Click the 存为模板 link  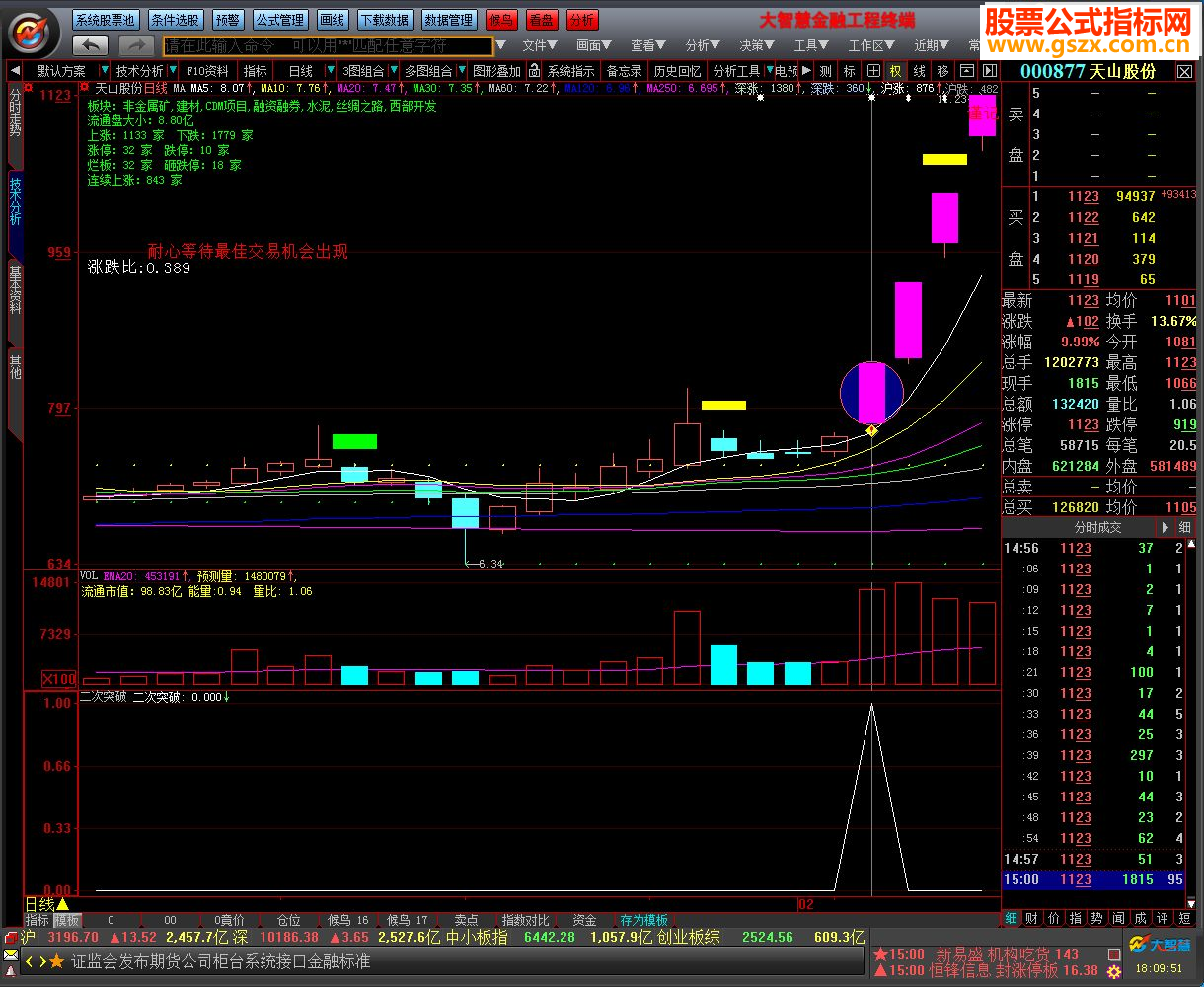coord(643,920)
